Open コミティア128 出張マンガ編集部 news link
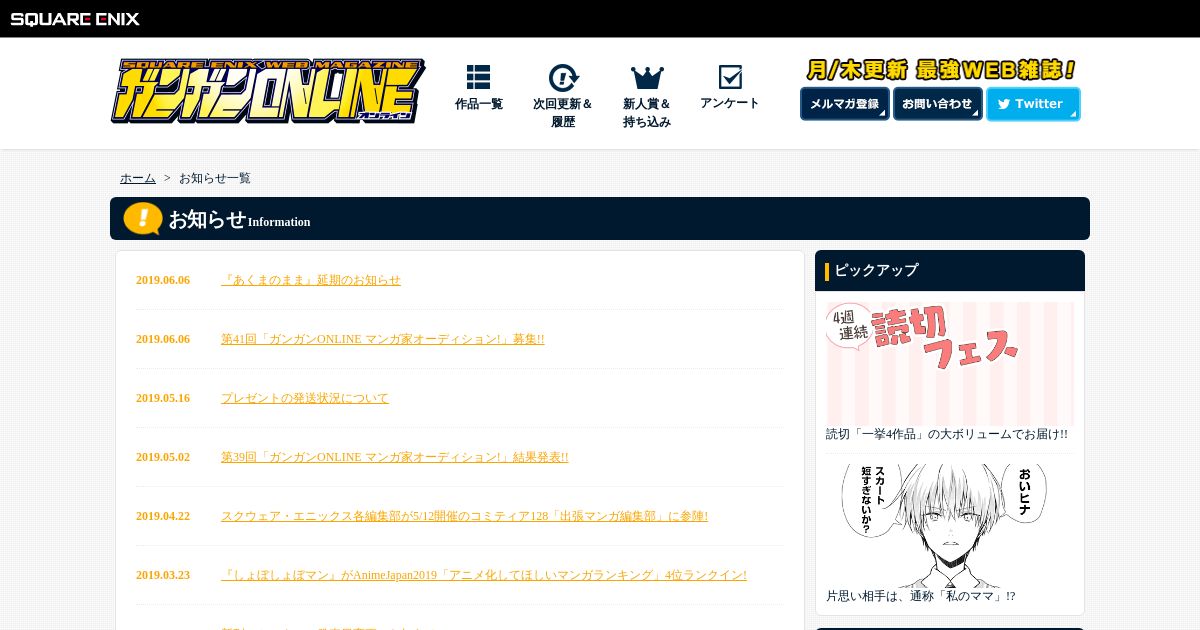Image resolution: width=1200 pixels, height=630 pixels. [x=465, y=516]
